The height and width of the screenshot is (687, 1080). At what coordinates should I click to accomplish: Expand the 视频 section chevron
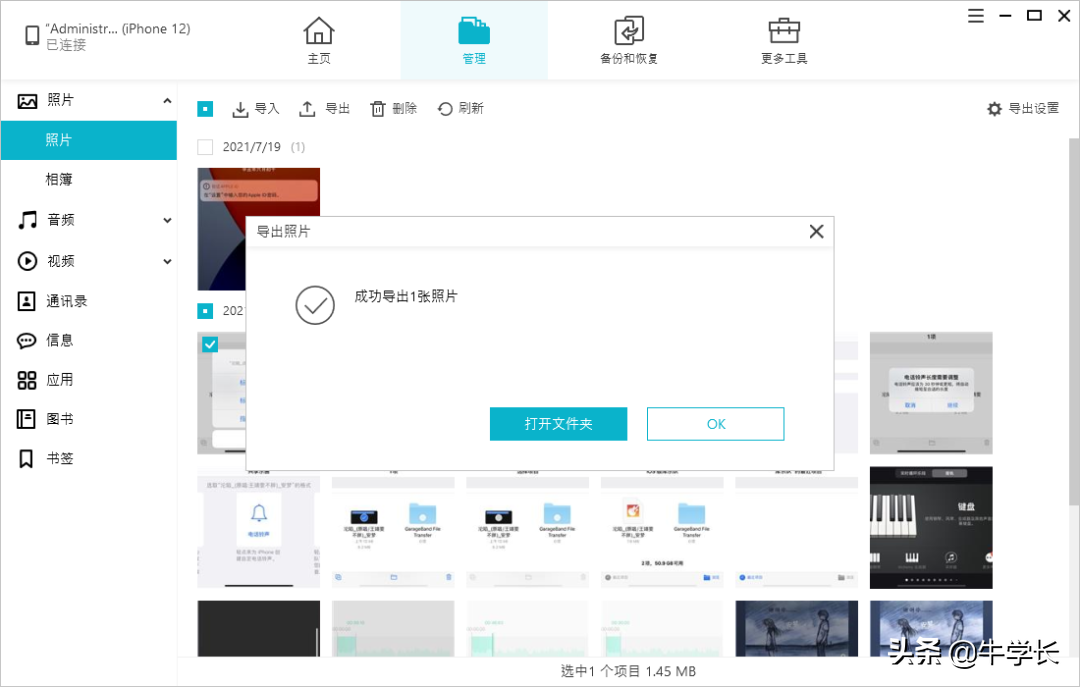pyautogui.click(x=167, y=262)
